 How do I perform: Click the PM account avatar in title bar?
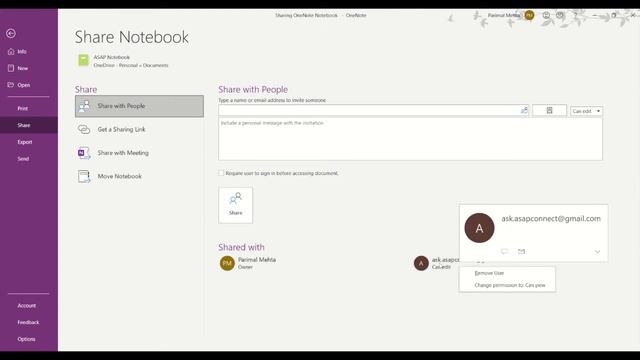click(529, 16)
